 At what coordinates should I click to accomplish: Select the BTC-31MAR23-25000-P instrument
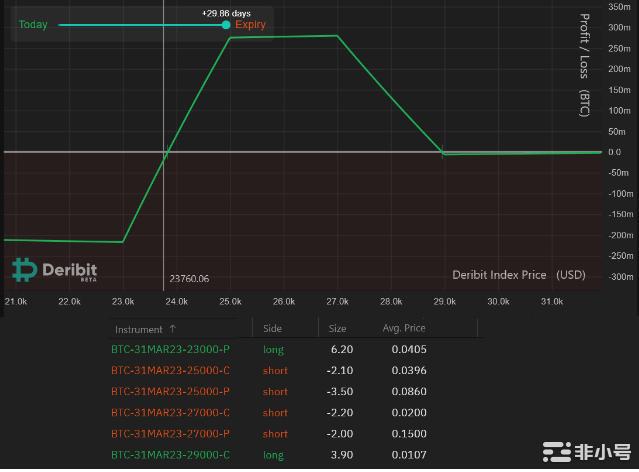coord(170,392)
